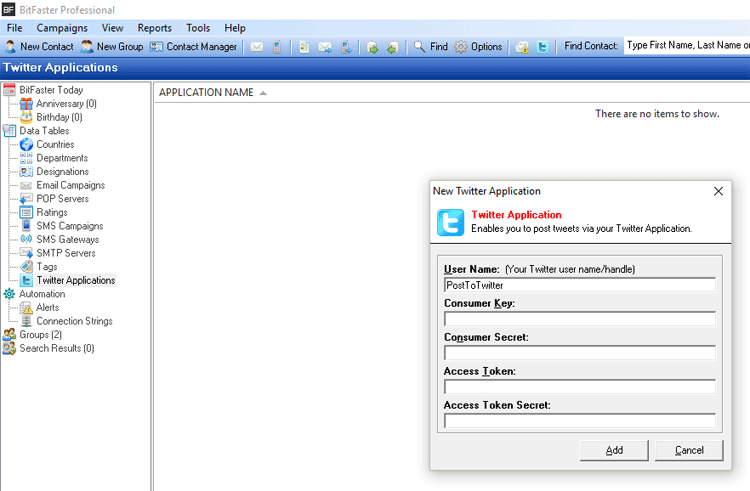Open SMS Gateways in the sidebar tree

(68, 240)
